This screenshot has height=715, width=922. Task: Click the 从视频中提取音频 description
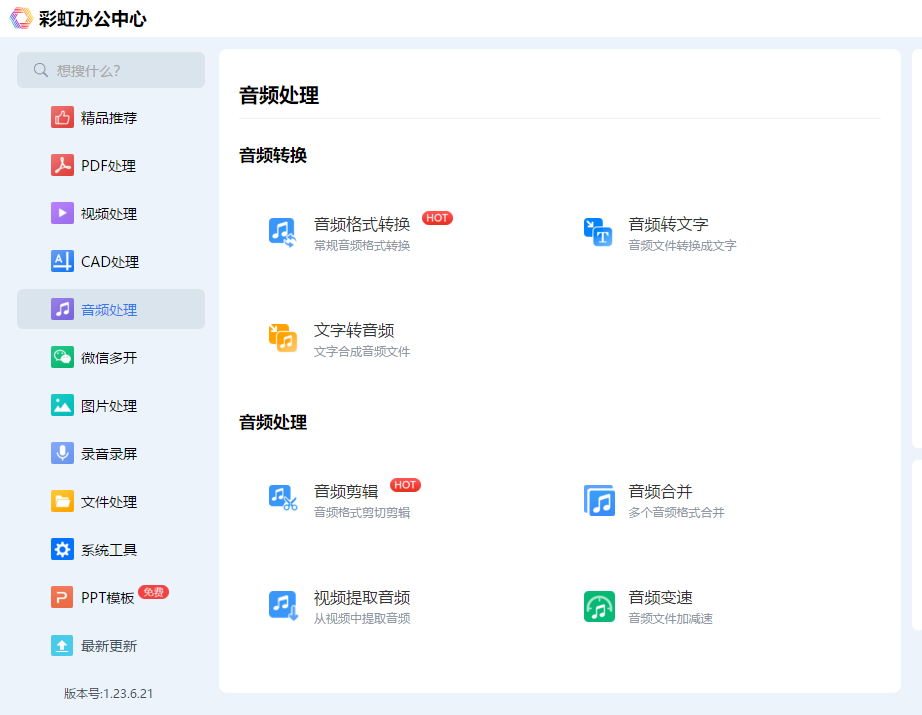362,619
